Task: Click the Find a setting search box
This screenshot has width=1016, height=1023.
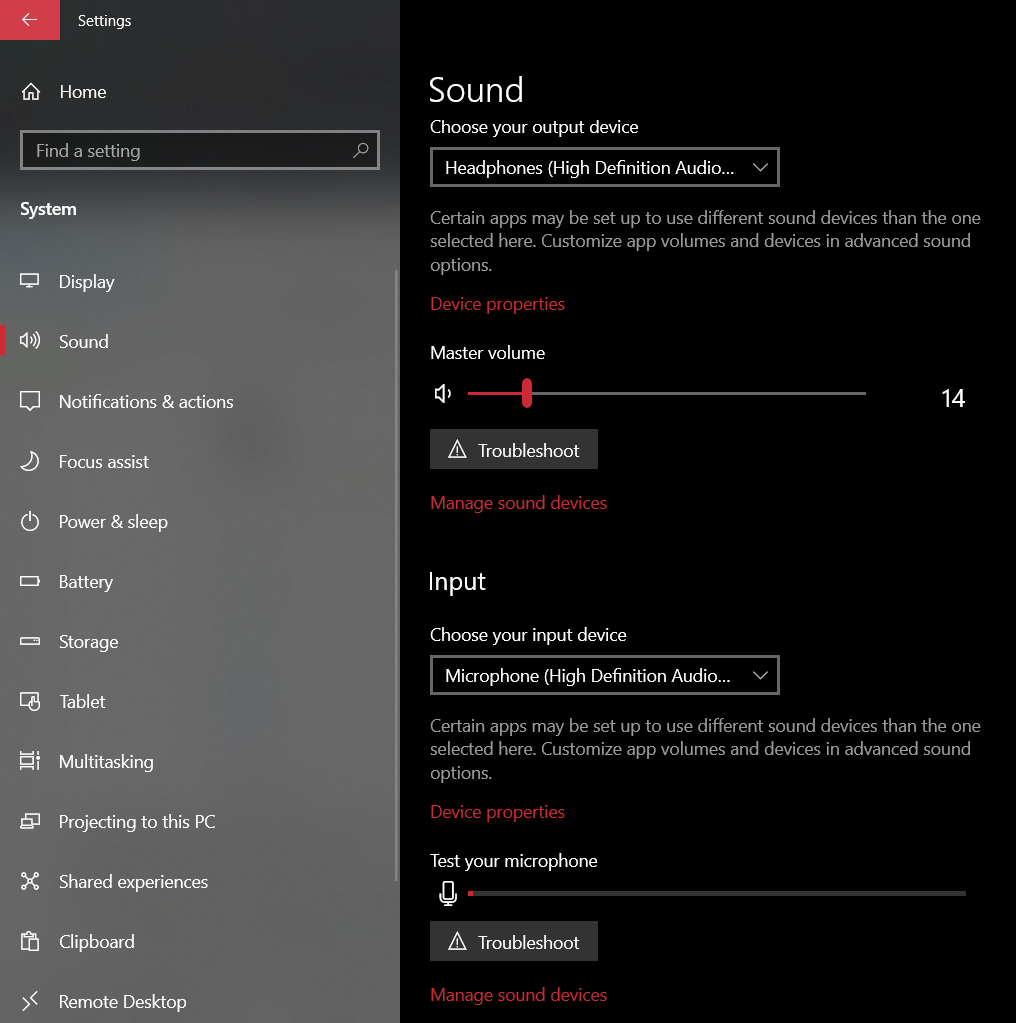Action: (190, 151)
